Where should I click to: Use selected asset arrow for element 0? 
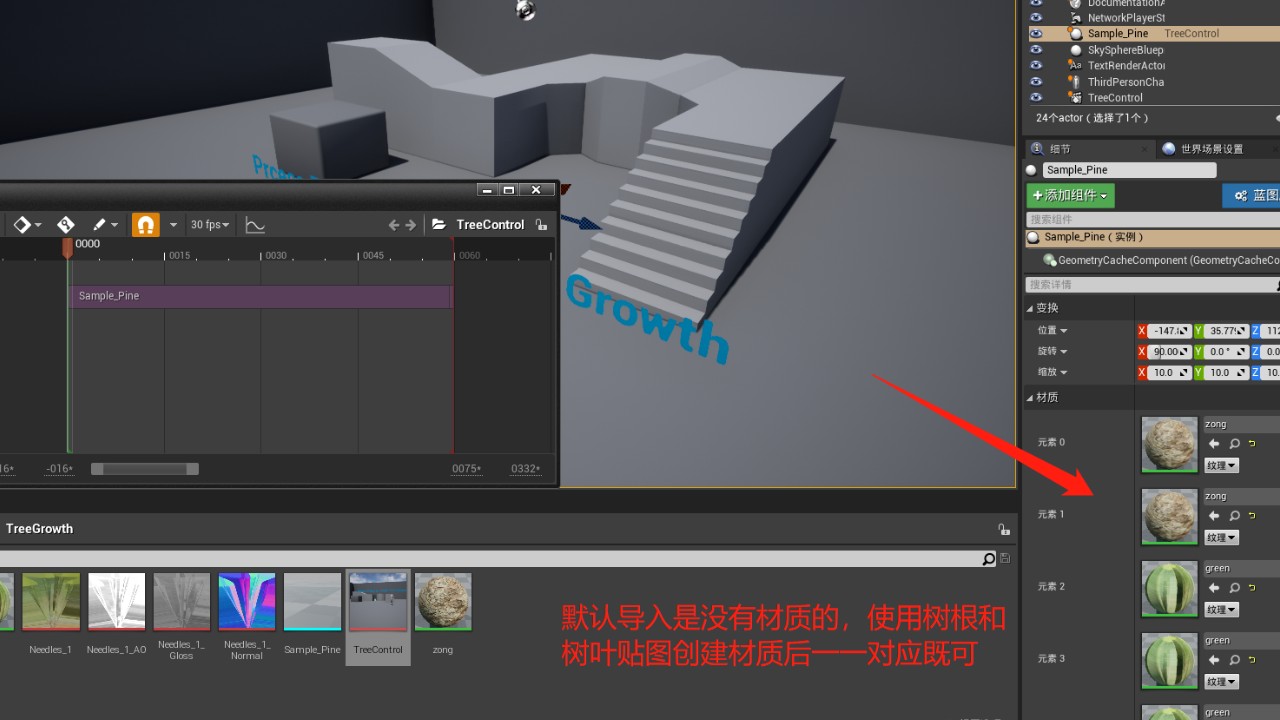click(1214, 444)
